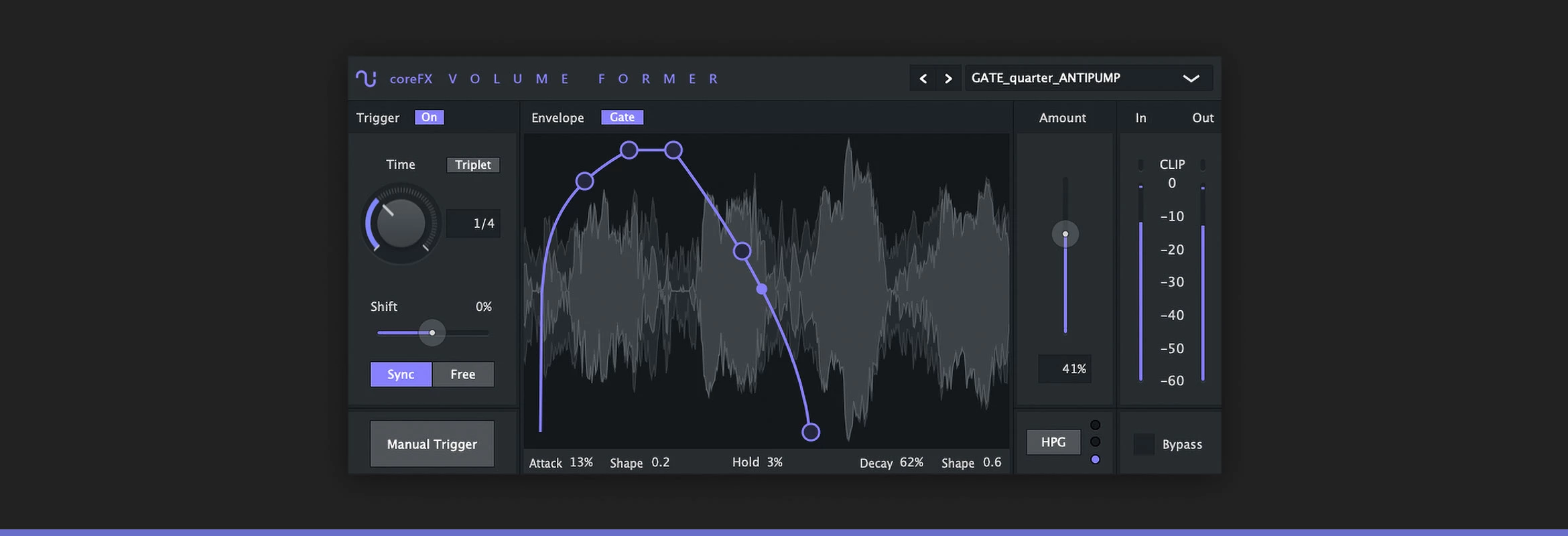1568x536 pixels.
Task: Go to previous preset with left arrow
Action: pos(923,79)
